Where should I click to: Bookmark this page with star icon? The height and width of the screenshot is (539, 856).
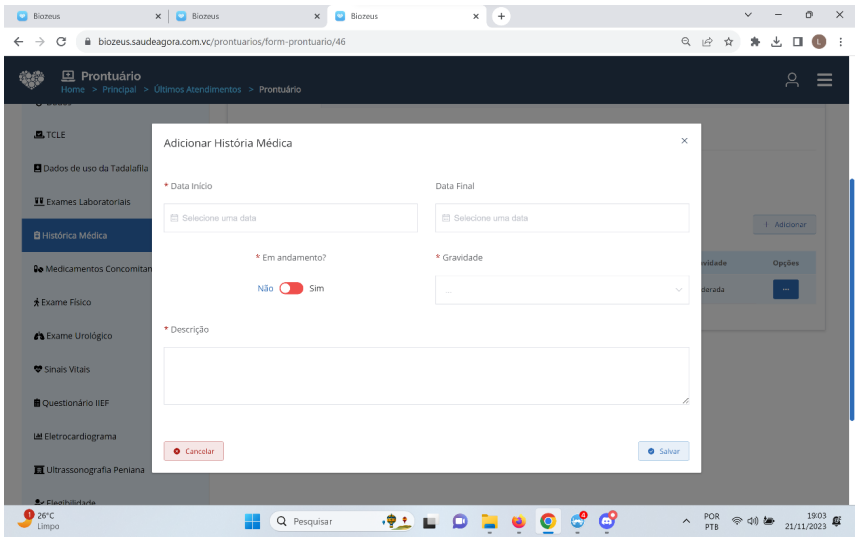tap(729, 42)
